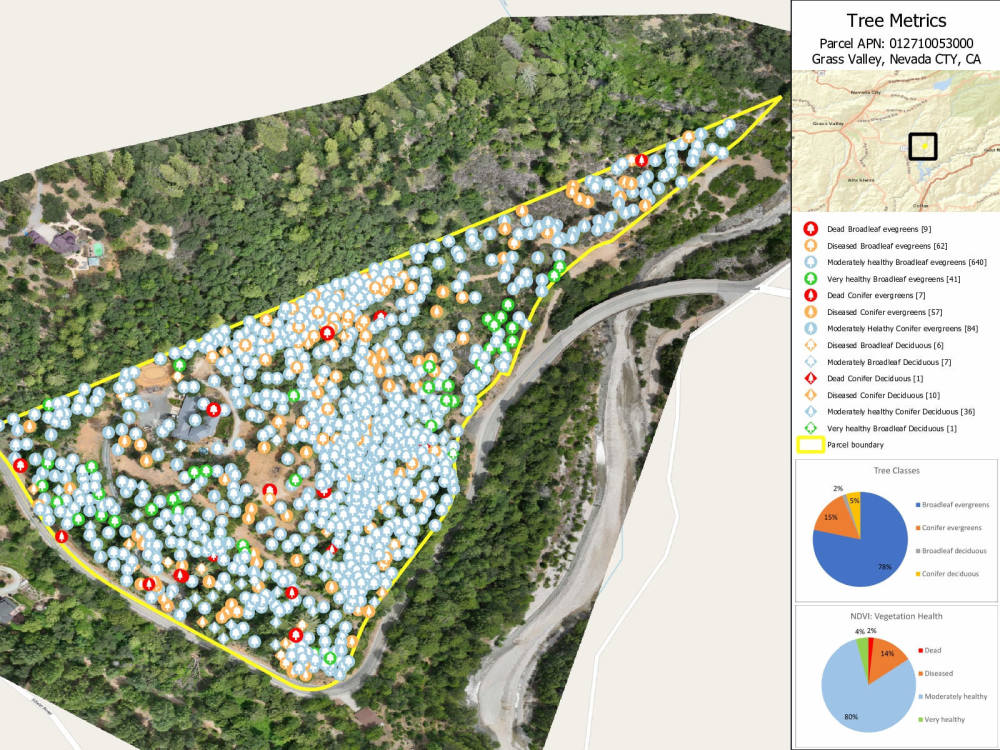
Task: Click the Diseased Broadleaf Deciduous diamond legend icon
Action: (x=811, y=345)
